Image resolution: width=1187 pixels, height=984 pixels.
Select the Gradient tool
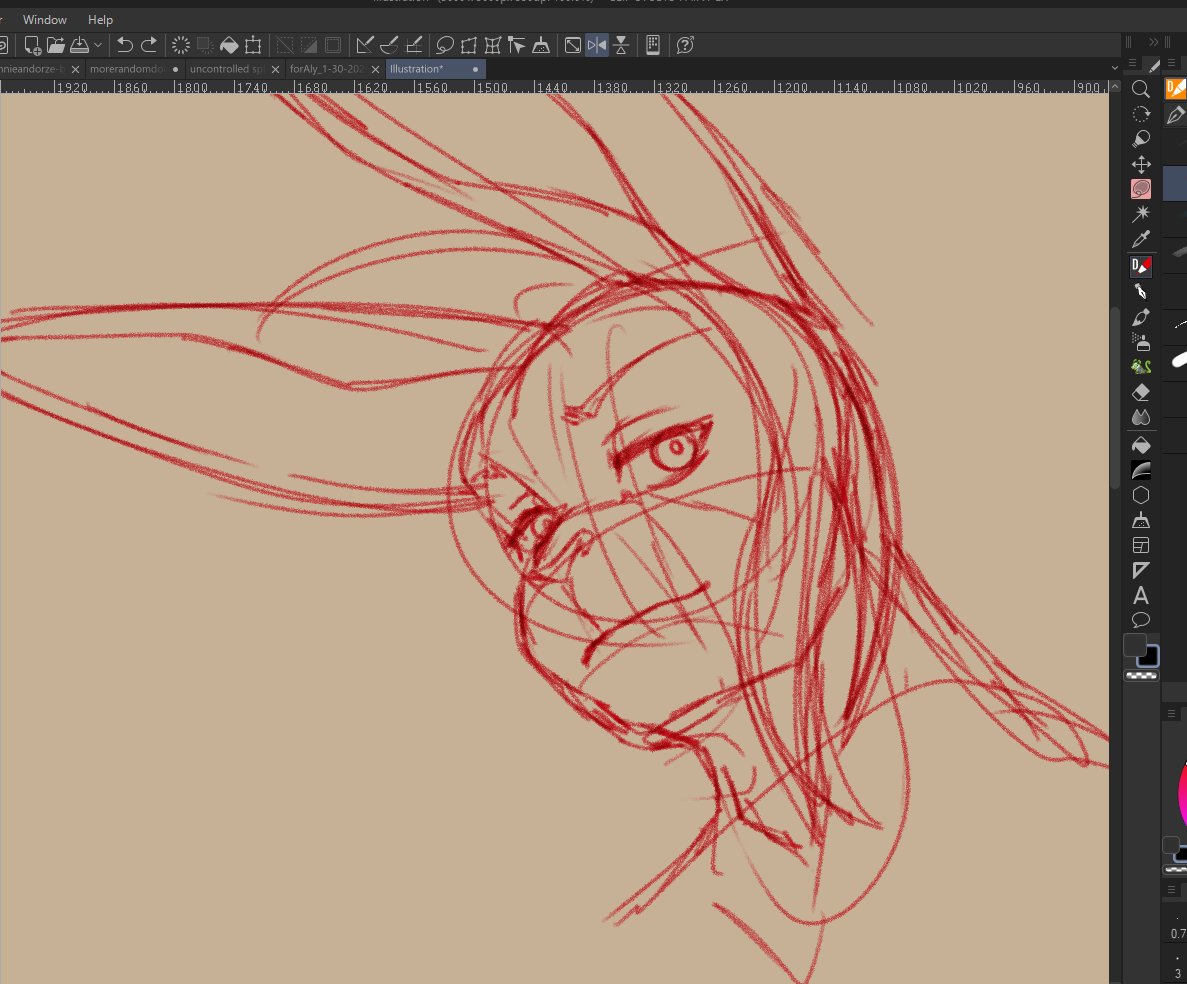(x=1141, y=470)
